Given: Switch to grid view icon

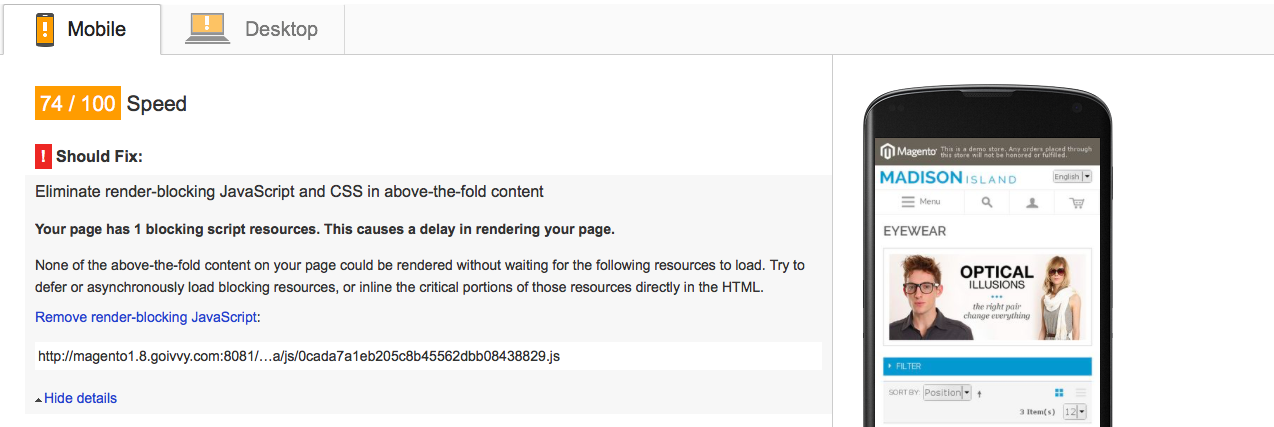Looking at the screenshot, I should click(1059, 393).
